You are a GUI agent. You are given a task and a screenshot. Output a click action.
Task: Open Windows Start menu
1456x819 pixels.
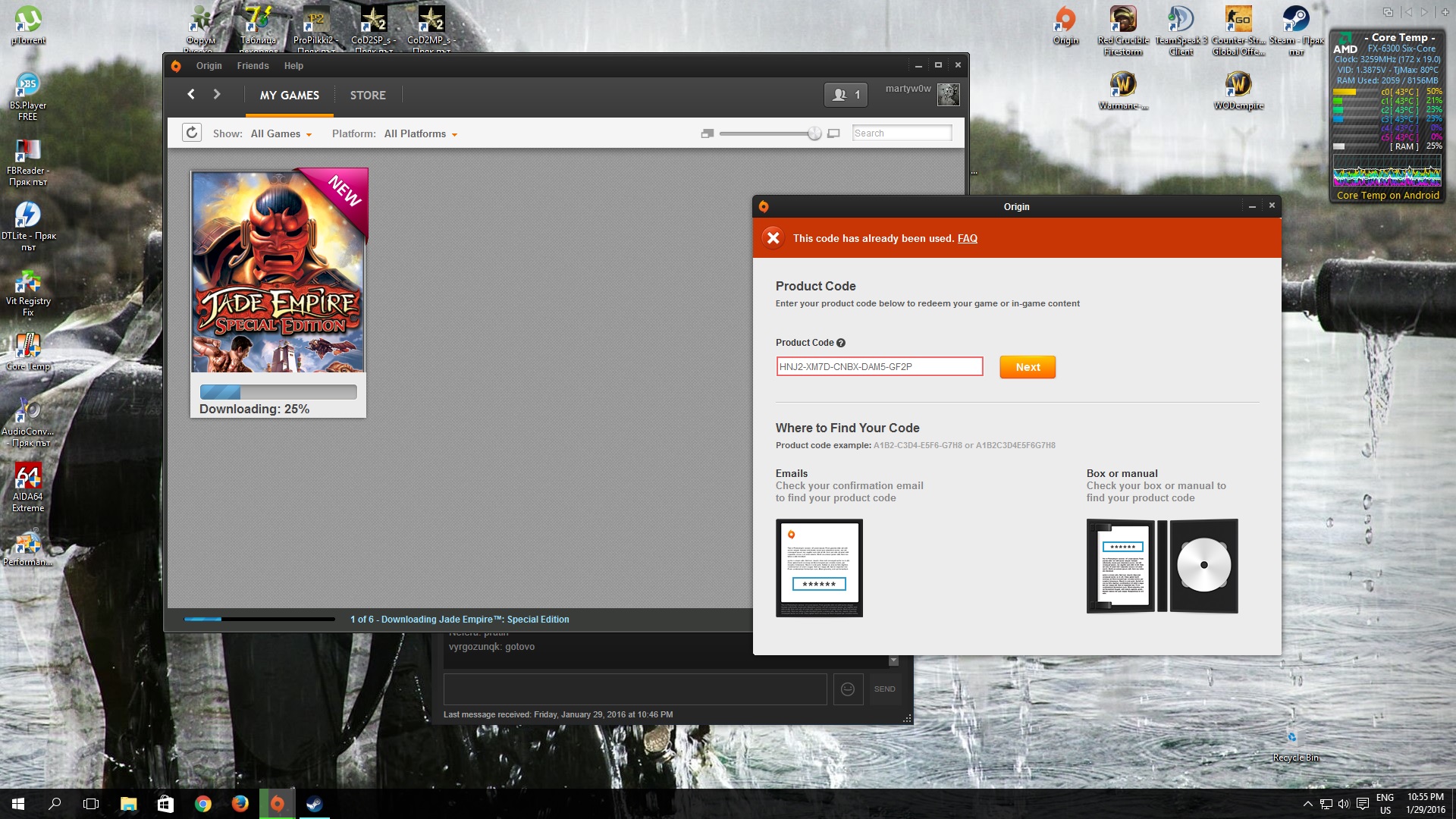coord(18,804)
